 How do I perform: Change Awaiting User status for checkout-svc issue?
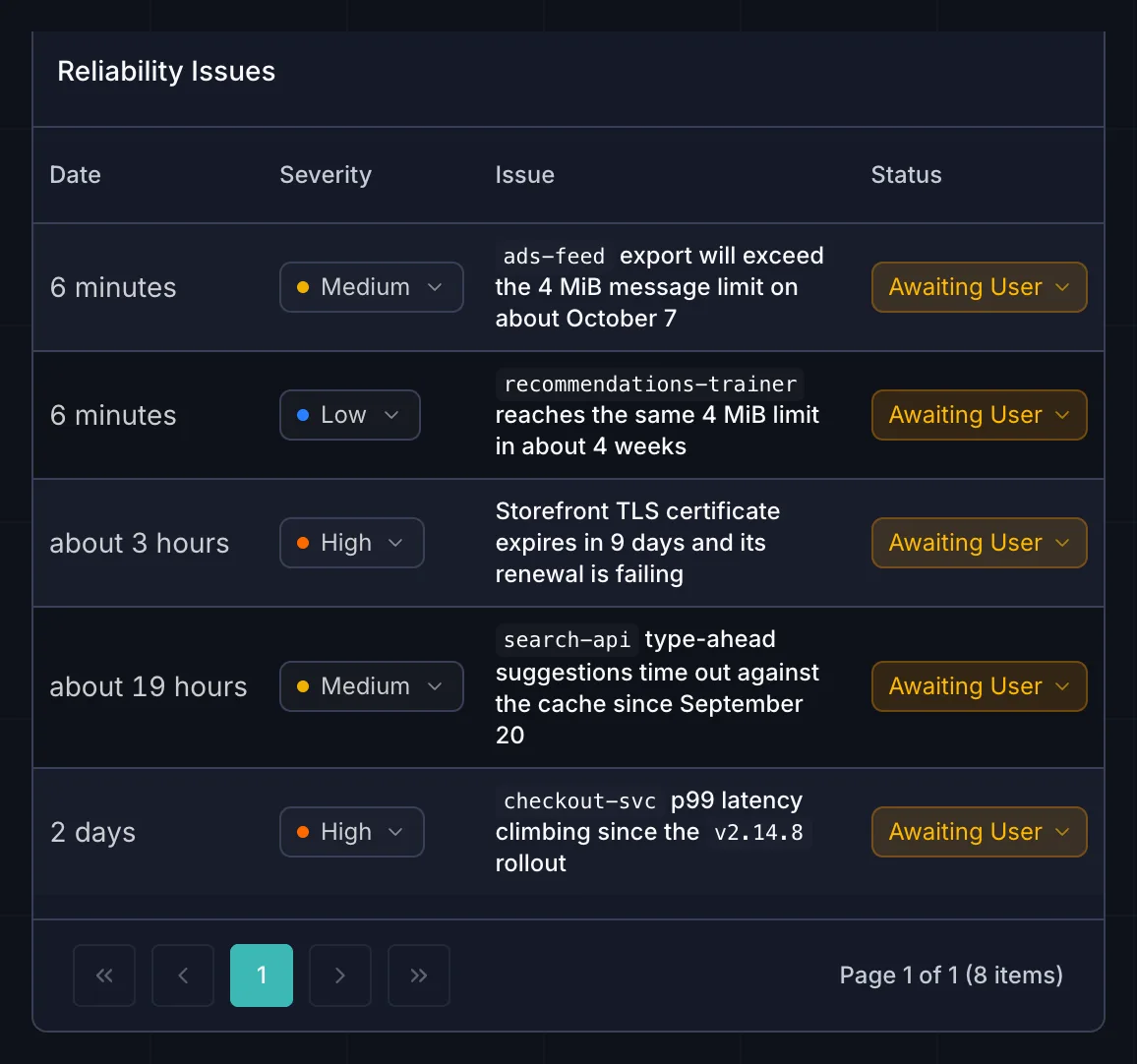click(x=979, y=832)
